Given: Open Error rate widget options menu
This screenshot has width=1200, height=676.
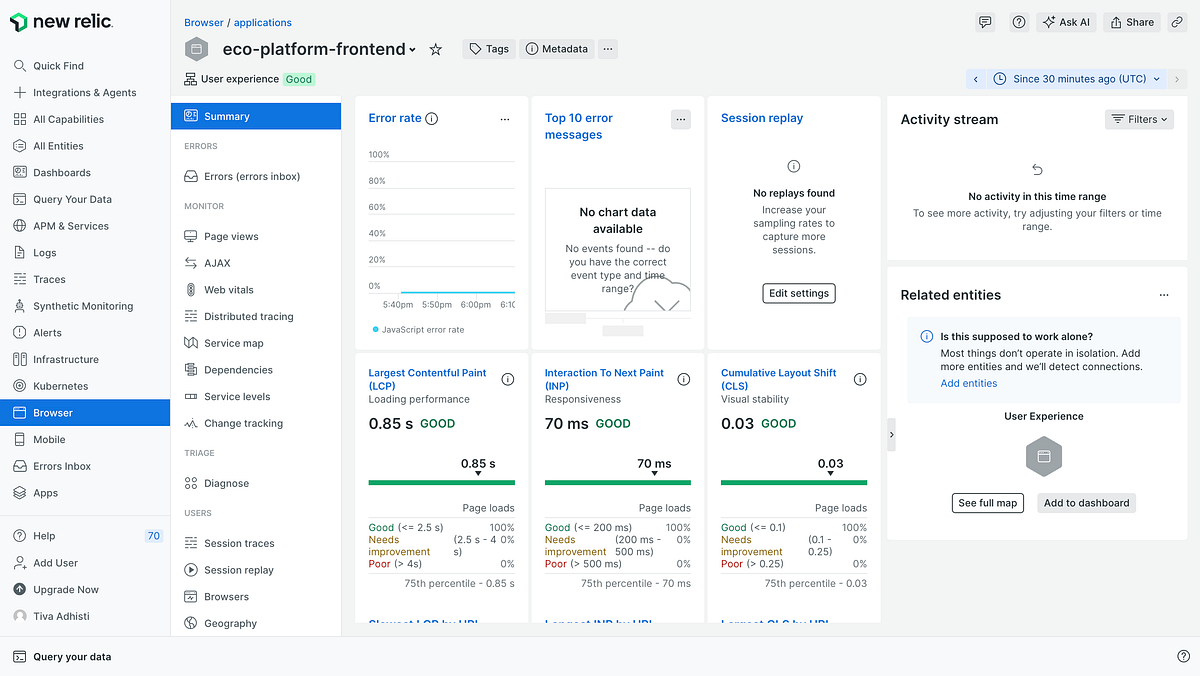Looking at the screenshot, I should tap(505, 118).
